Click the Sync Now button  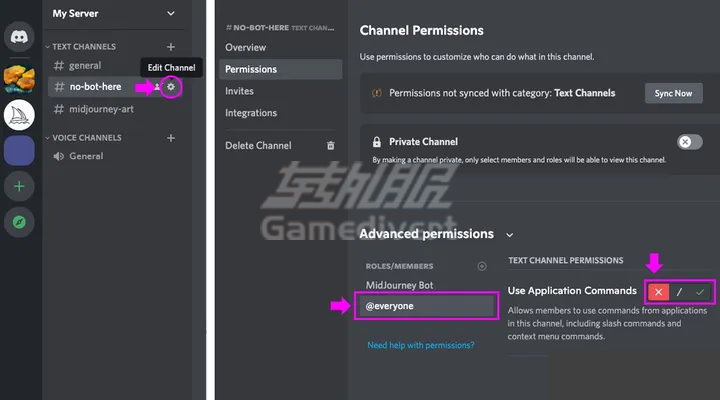[673, 93]
